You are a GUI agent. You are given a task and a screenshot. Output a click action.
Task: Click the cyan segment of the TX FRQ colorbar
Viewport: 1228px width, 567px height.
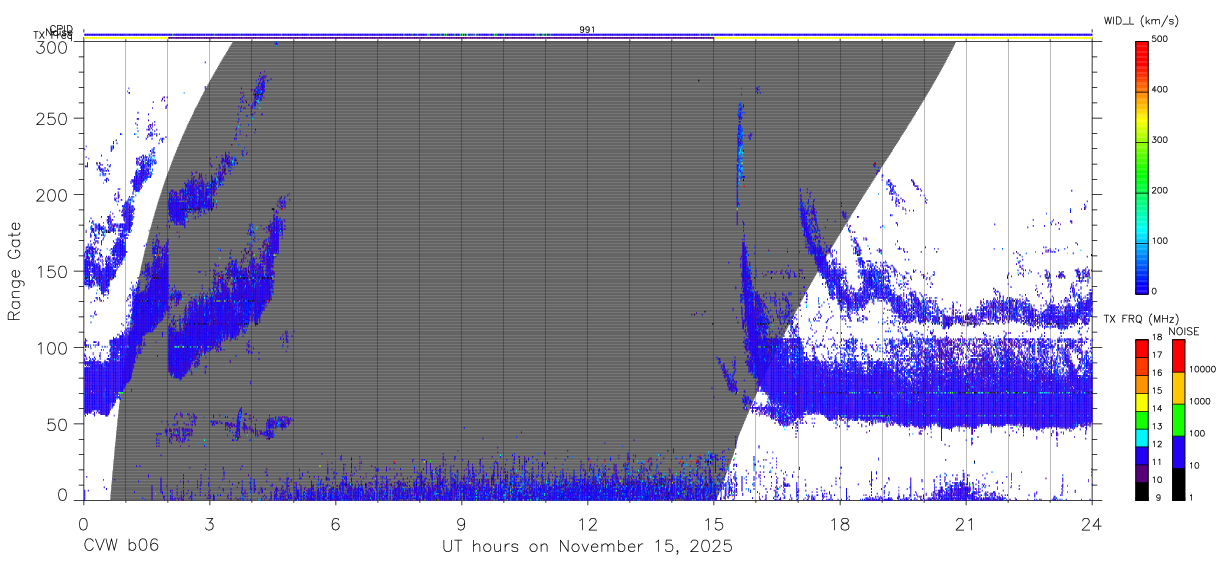click(x=1141, y=437)
